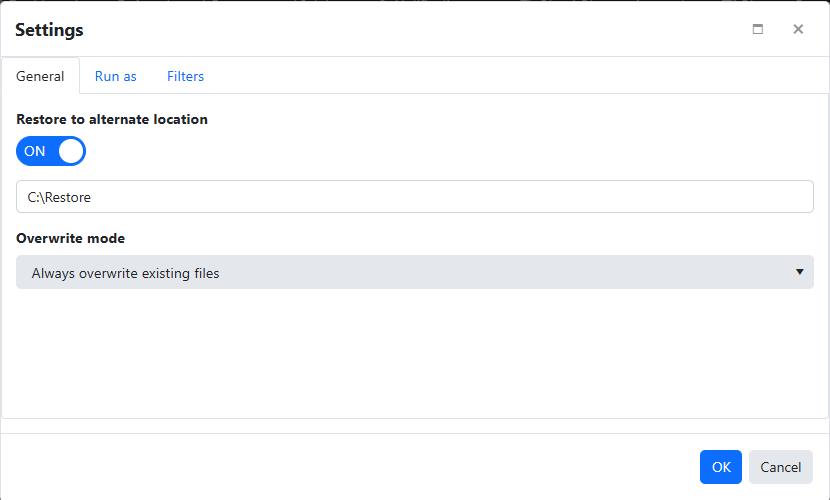Viewport: 830px width, 500px height.
Task: Open the Overwrite mode dropdown
Action: click(x=414, y=272)
